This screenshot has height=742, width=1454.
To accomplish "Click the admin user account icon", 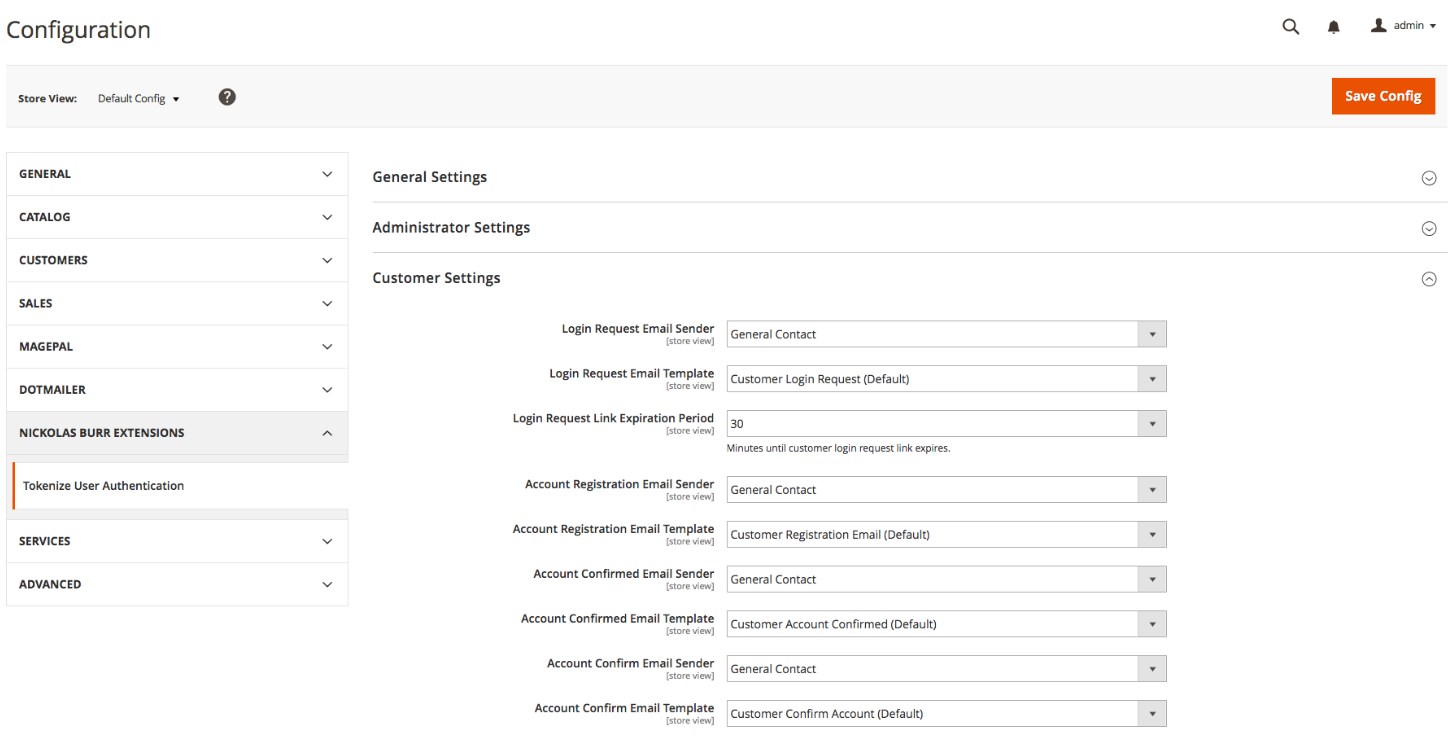I will pos(1379,26).
